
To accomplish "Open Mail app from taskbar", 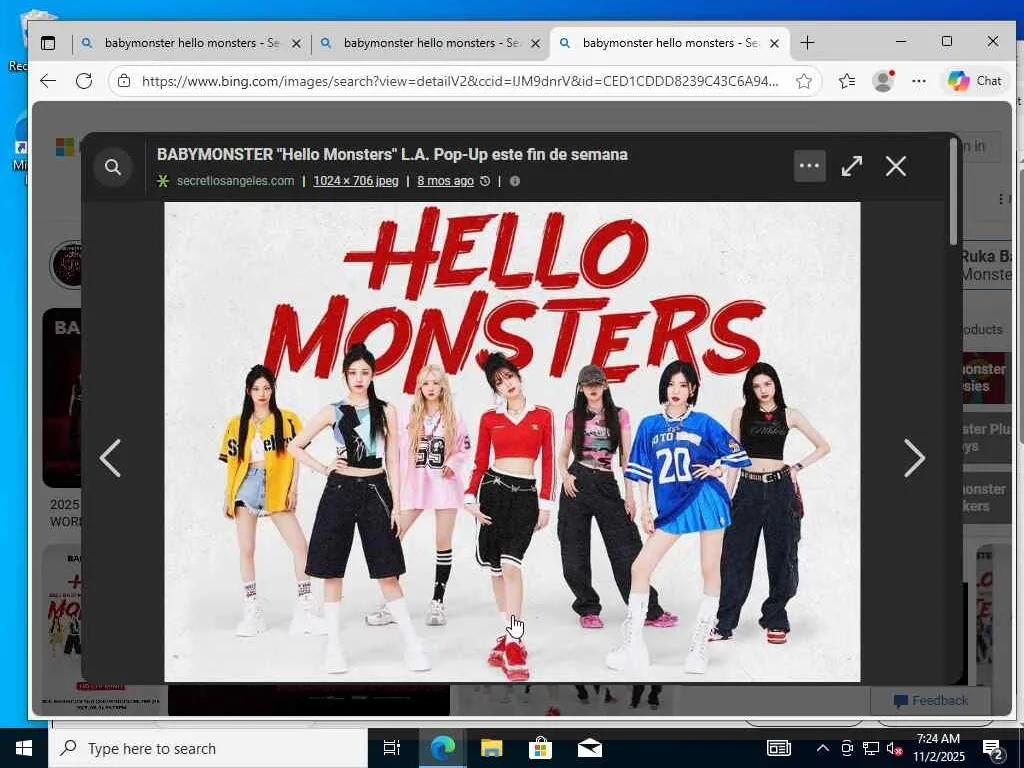I will (589, 748).
